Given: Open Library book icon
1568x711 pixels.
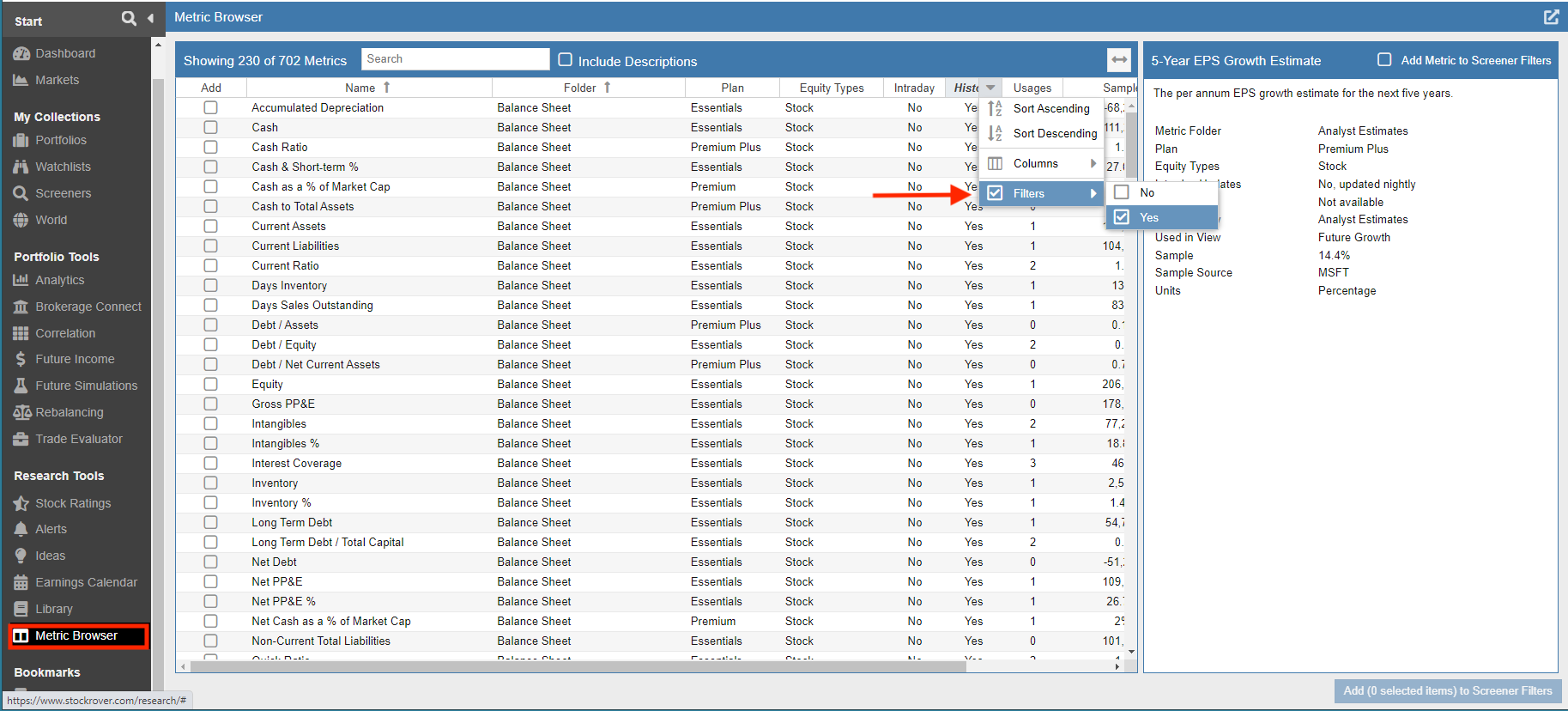Looking at the screenshot, I should [21, 609].
